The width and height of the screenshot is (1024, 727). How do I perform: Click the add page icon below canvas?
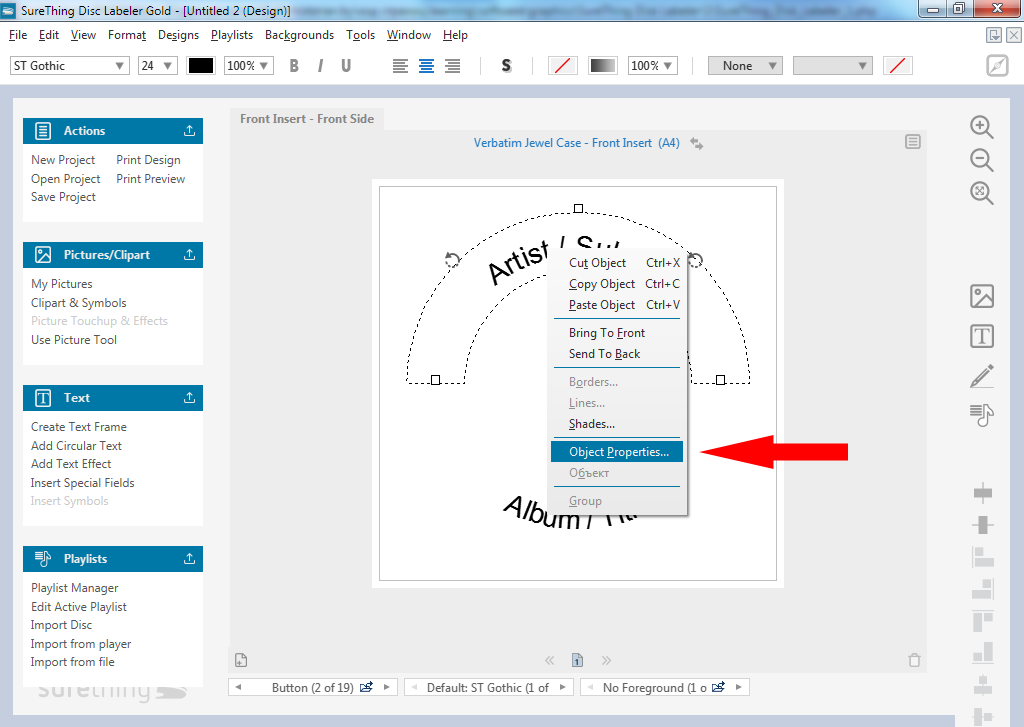[x=241, y=660]
